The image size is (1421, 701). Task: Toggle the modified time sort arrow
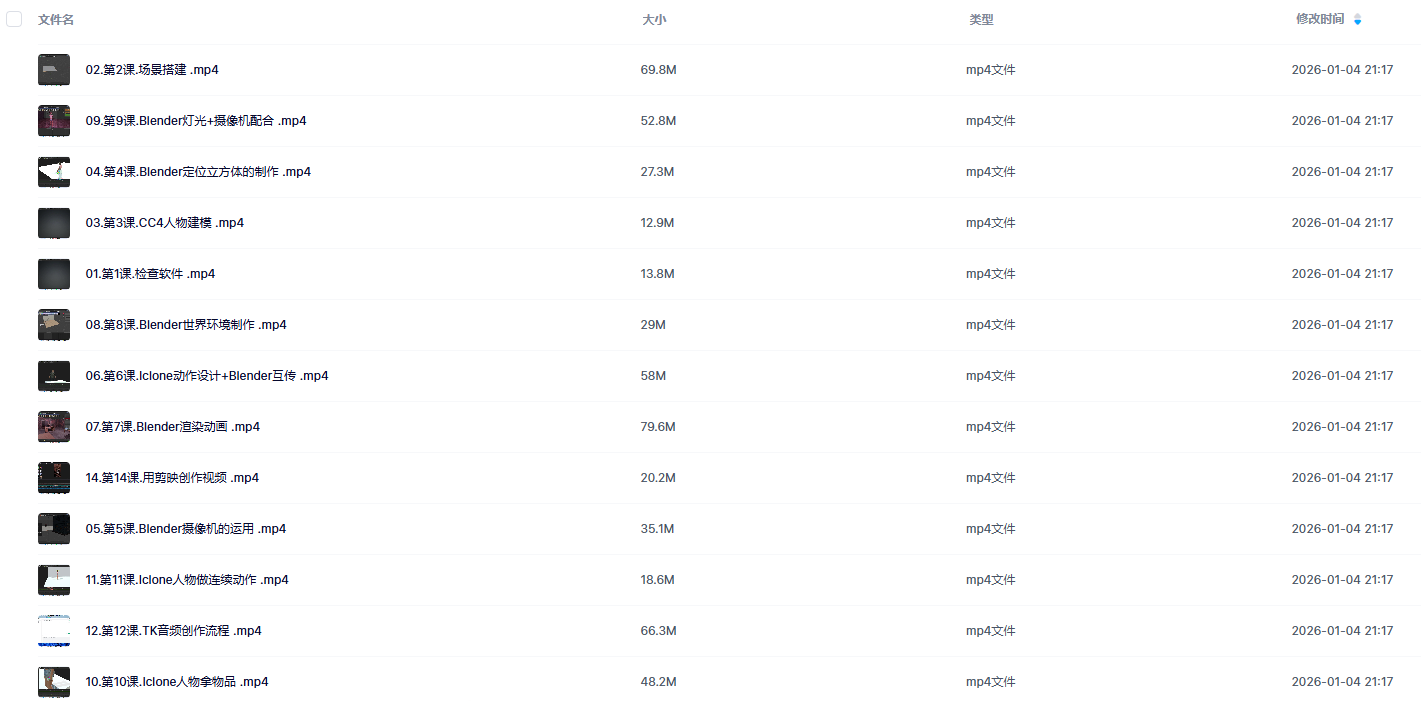tap(1357, 19)
